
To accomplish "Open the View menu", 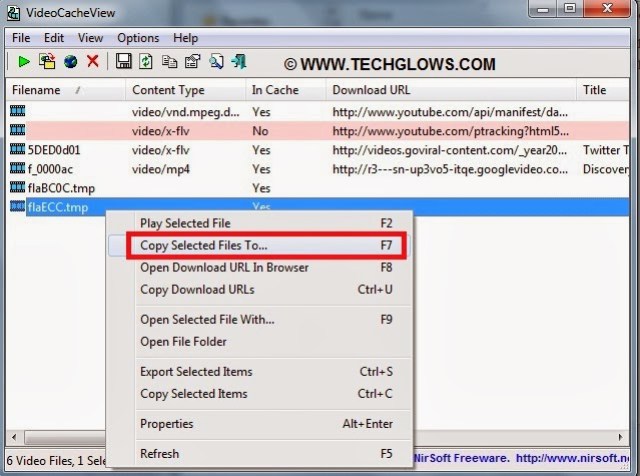I will point(90,38).
